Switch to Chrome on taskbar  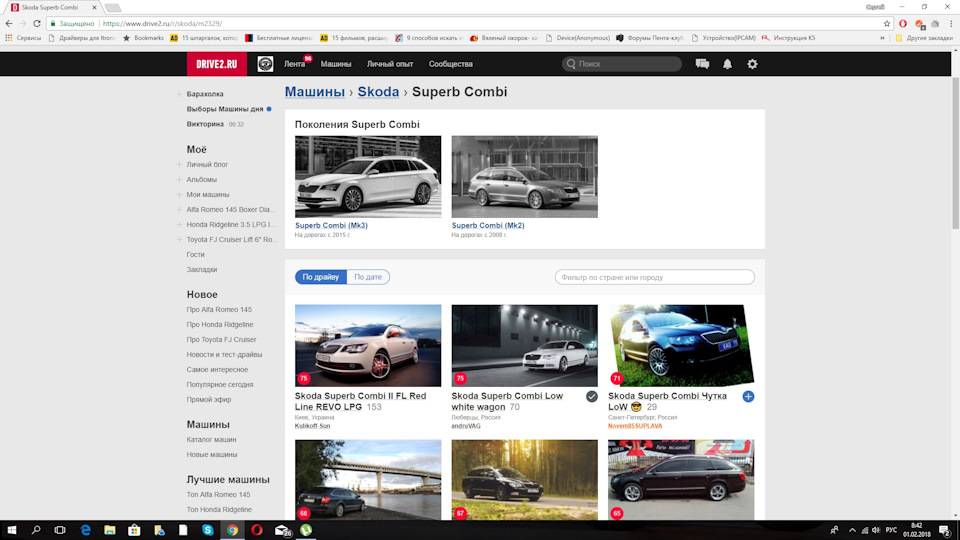pos(232,530)
